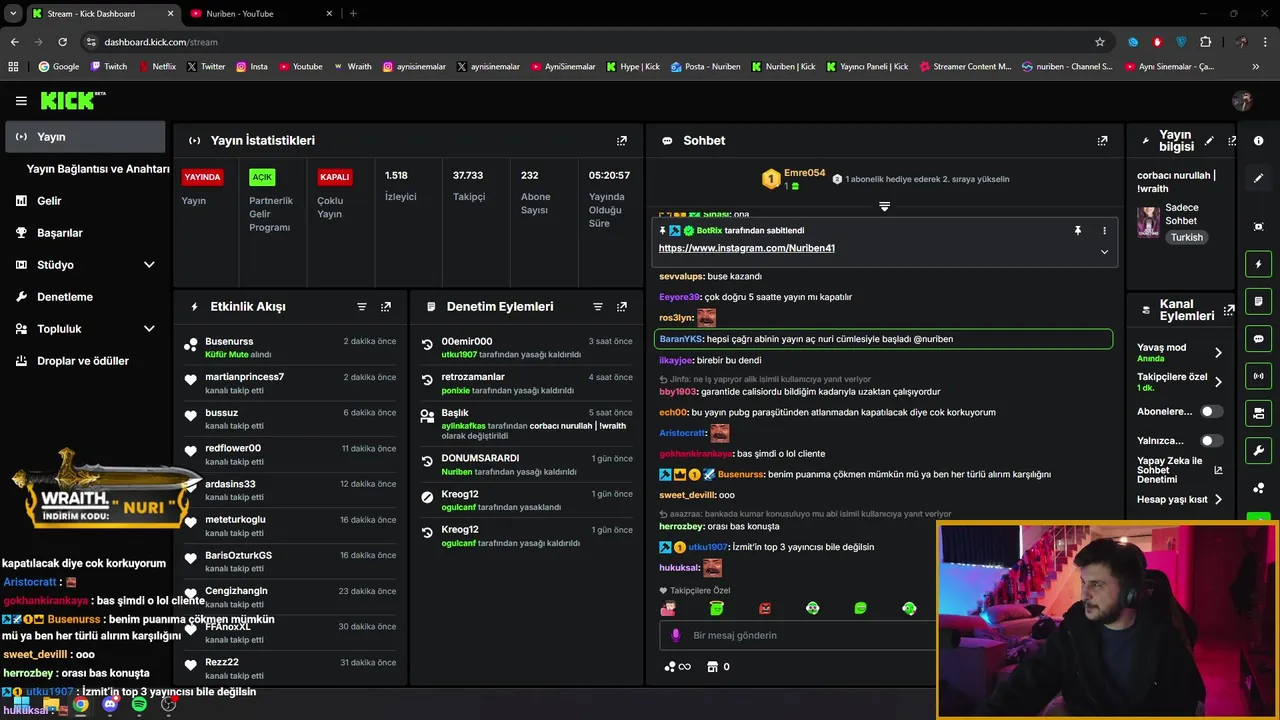Collapse the gift leaderboard bar in chat
The height and width of the screenshot is (720, 1280).
[884, 206]
